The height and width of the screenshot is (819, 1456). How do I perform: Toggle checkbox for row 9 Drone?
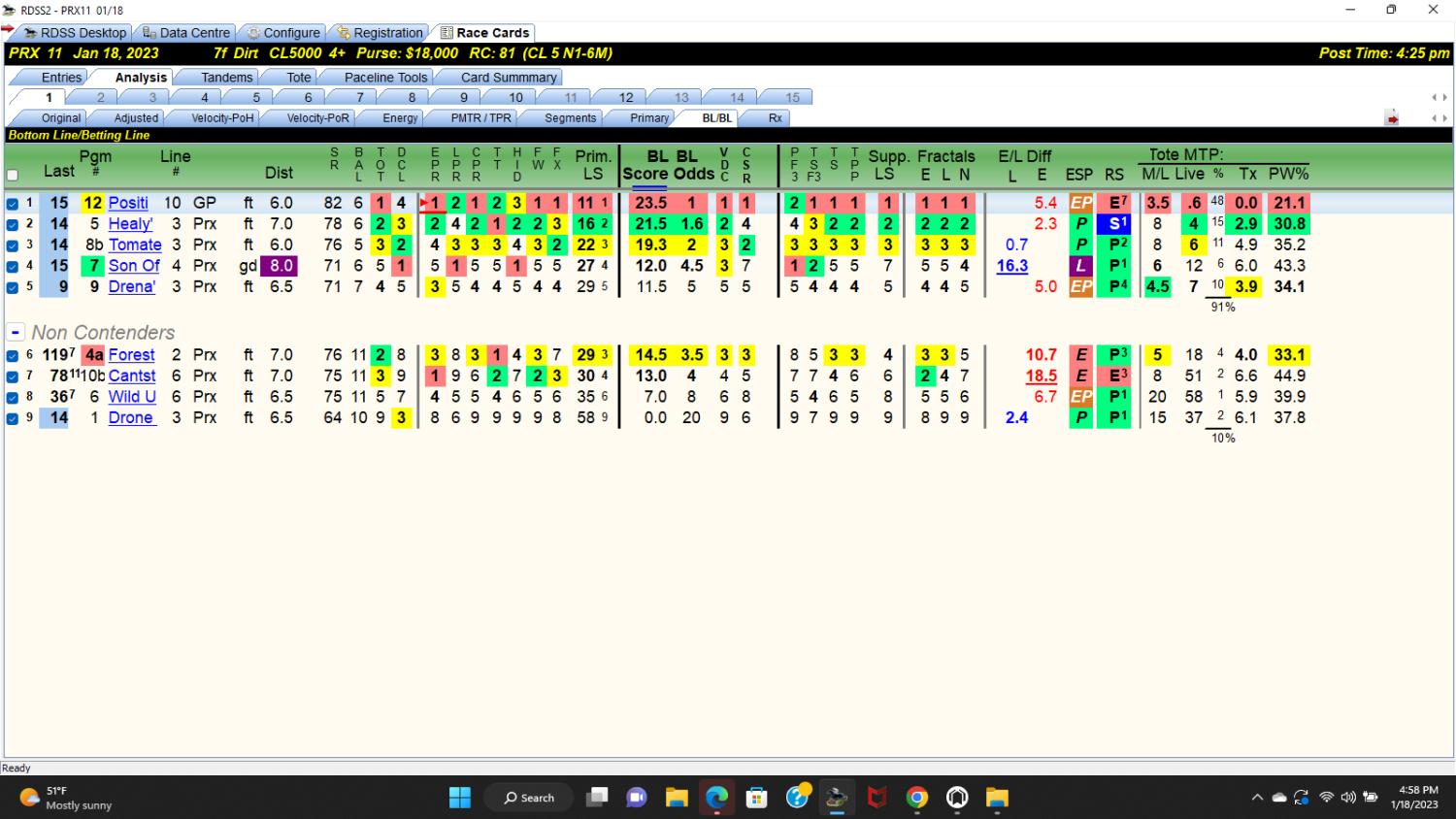click(13, 418)
